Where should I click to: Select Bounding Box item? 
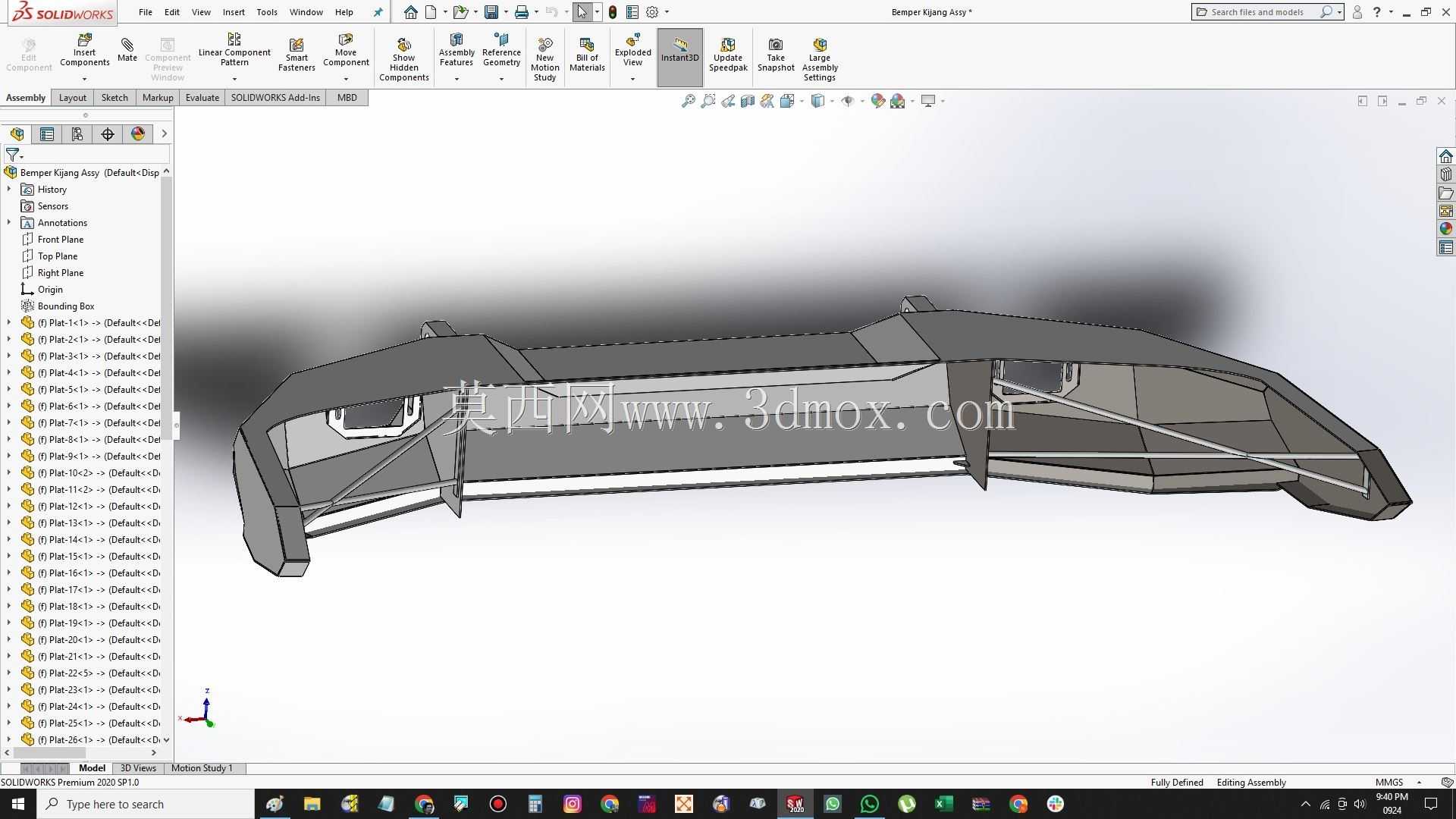(x=66, y=306)
